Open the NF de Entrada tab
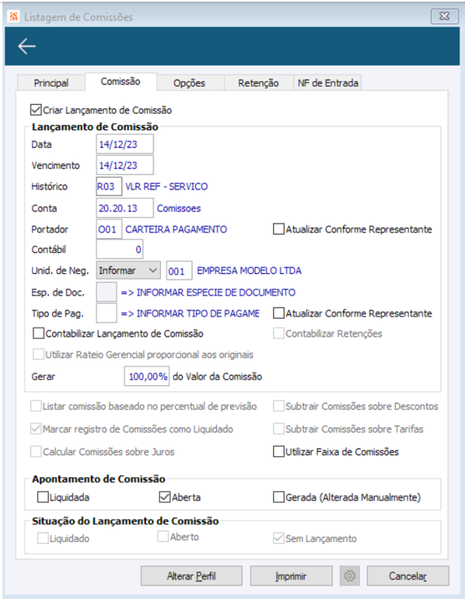This screenshot has height=599, width=465. pyautogui.click(x=328, y=83)
